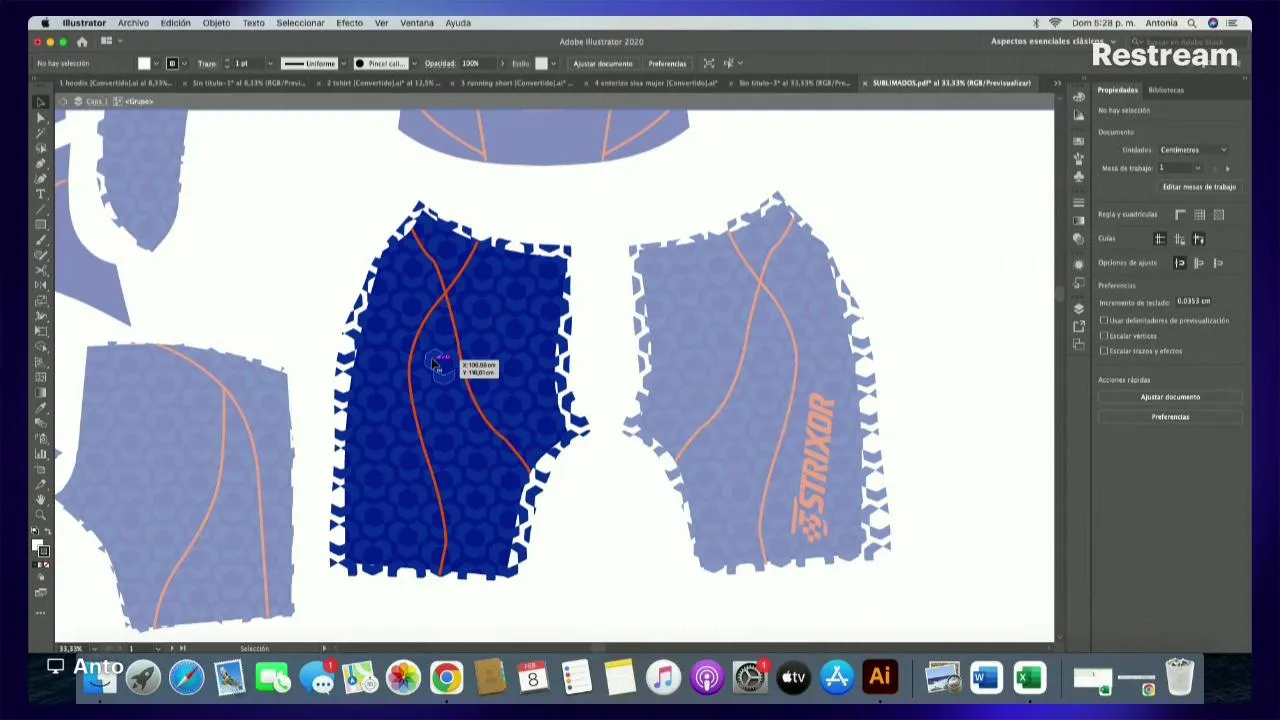Toggle smart guides icon
Screen dimensions: 1280x720
coord(1199,238)
